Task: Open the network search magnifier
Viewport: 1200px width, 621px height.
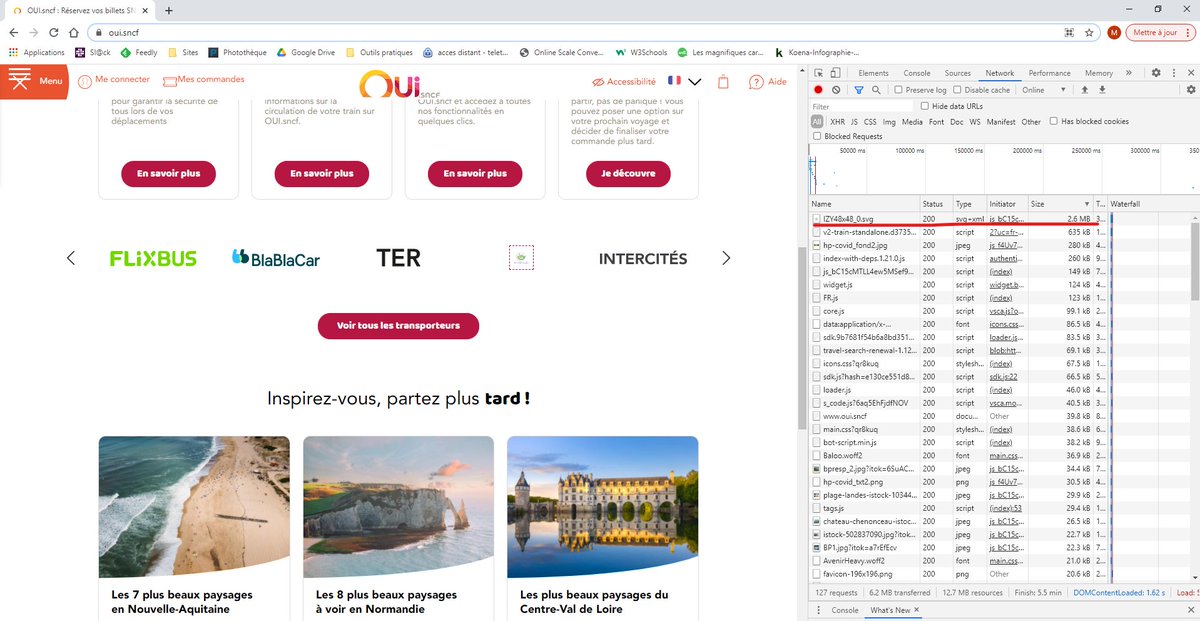Action: (x=876, y=90)
